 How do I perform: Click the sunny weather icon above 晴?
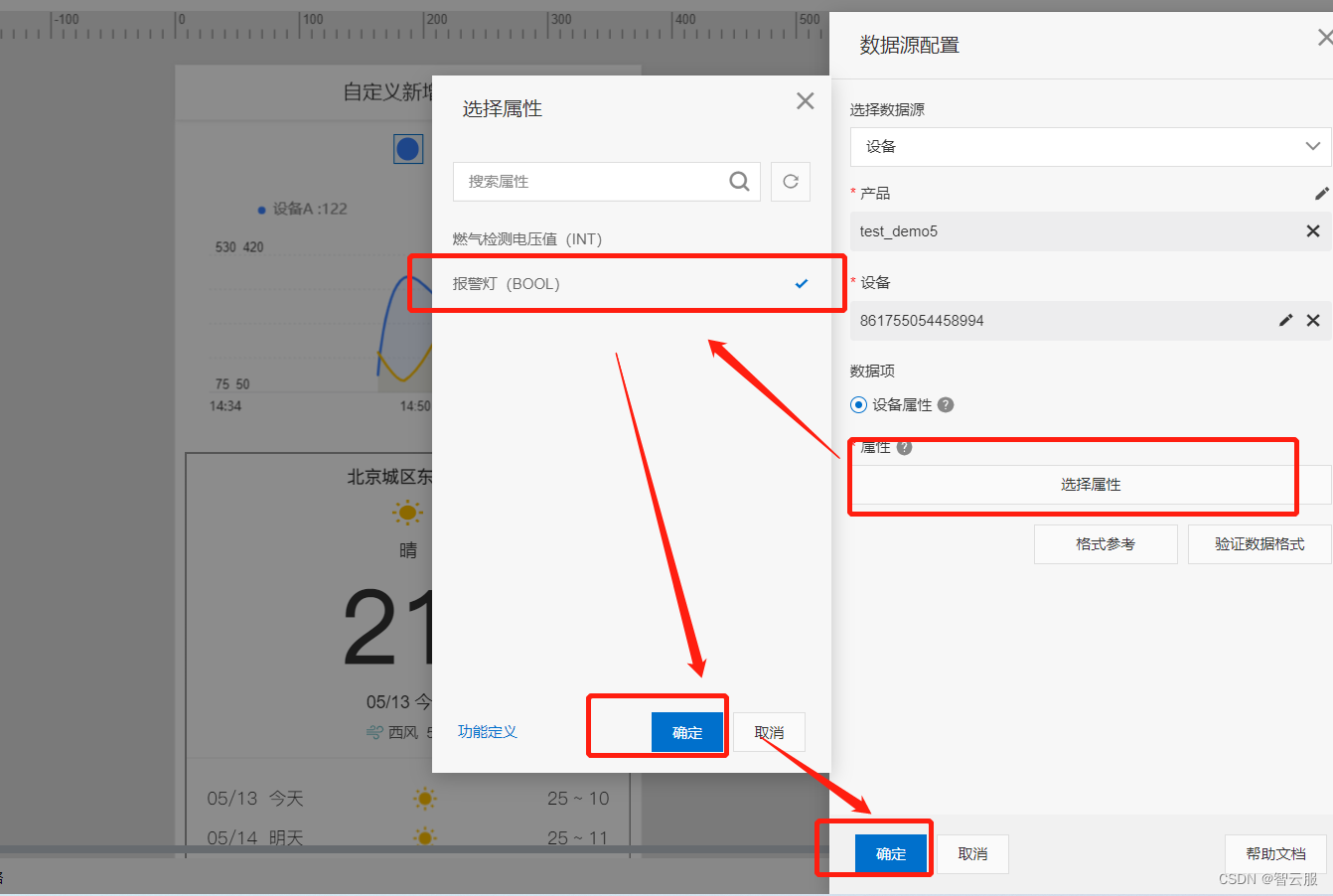click(407, 513)
